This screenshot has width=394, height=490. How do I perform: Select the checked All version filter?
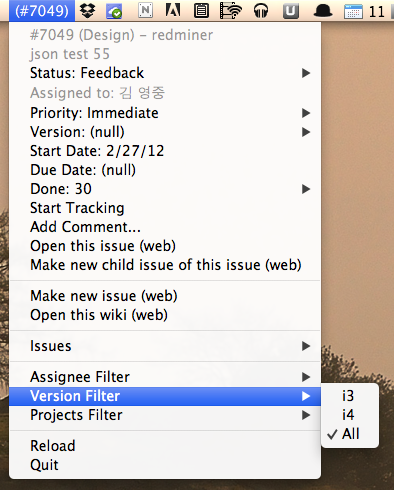[x=350, y=434]
